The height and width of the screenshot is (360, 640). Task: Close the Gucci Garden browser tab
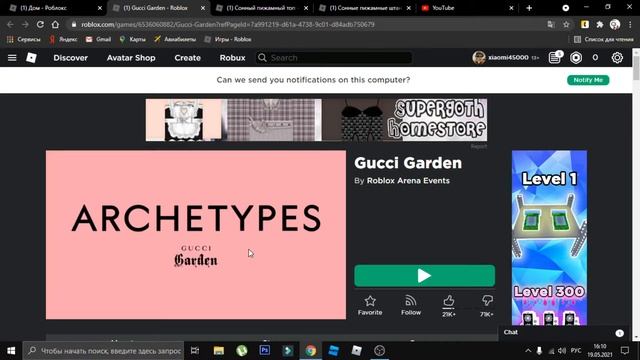(x=203, y=8)
